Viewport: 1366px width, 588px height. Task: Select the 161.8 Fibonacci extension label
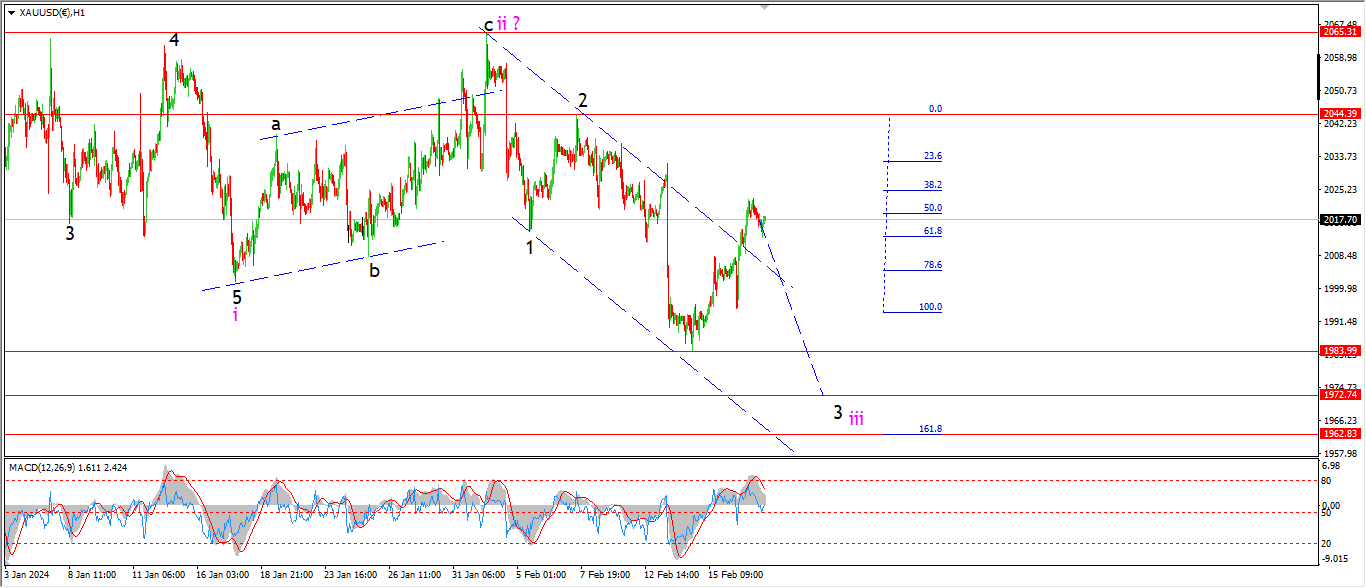pyautogui.click(x=930, y=429)
